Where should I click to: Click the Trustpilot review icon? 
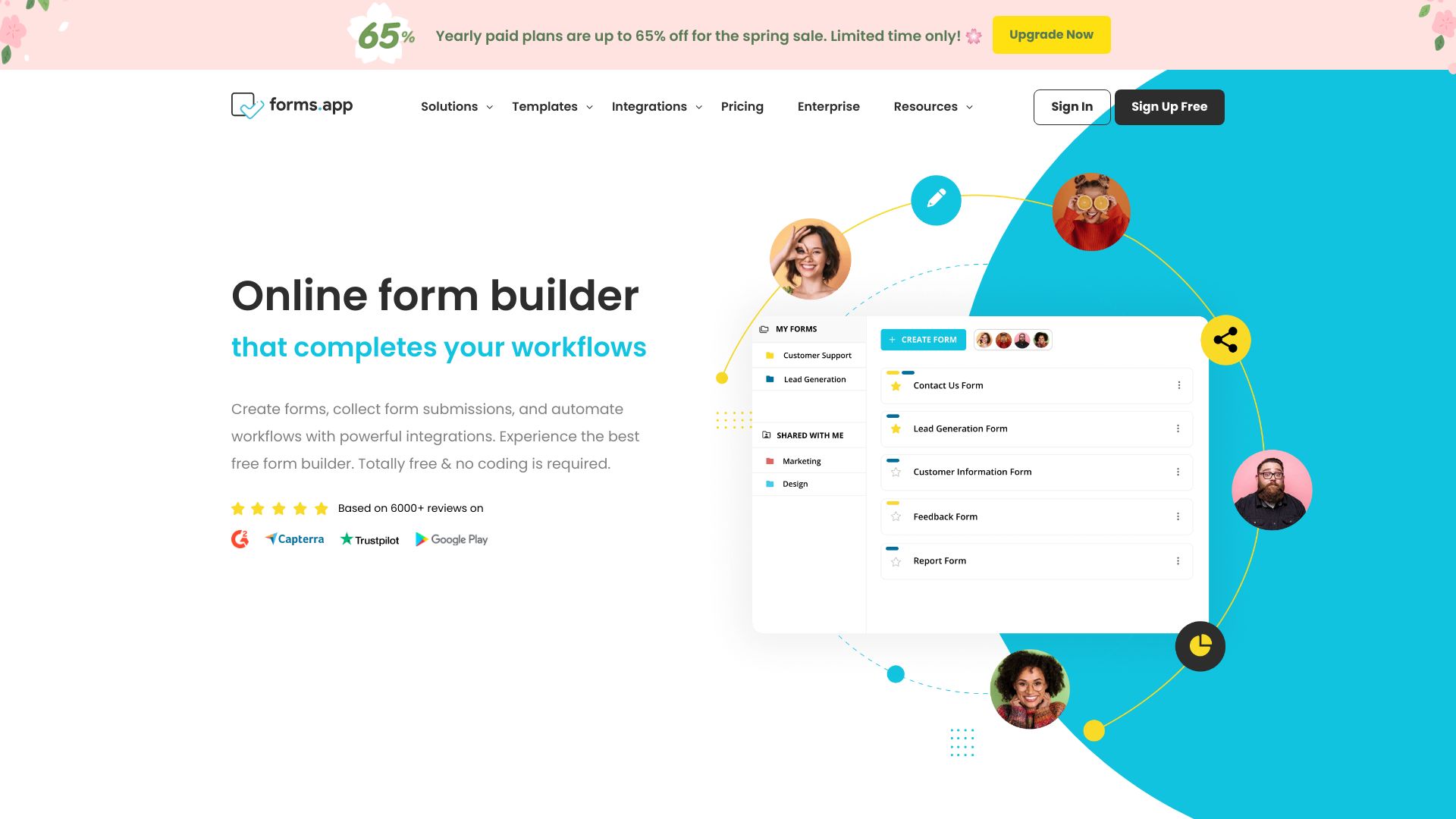pyautogui.click(x=368, y=539)
